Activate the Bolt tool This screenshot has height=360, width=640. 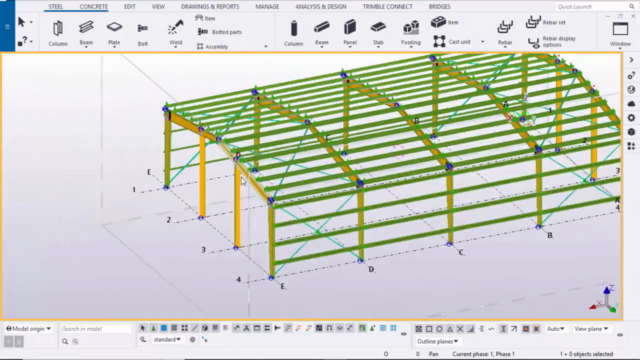[x=142, y=33]
